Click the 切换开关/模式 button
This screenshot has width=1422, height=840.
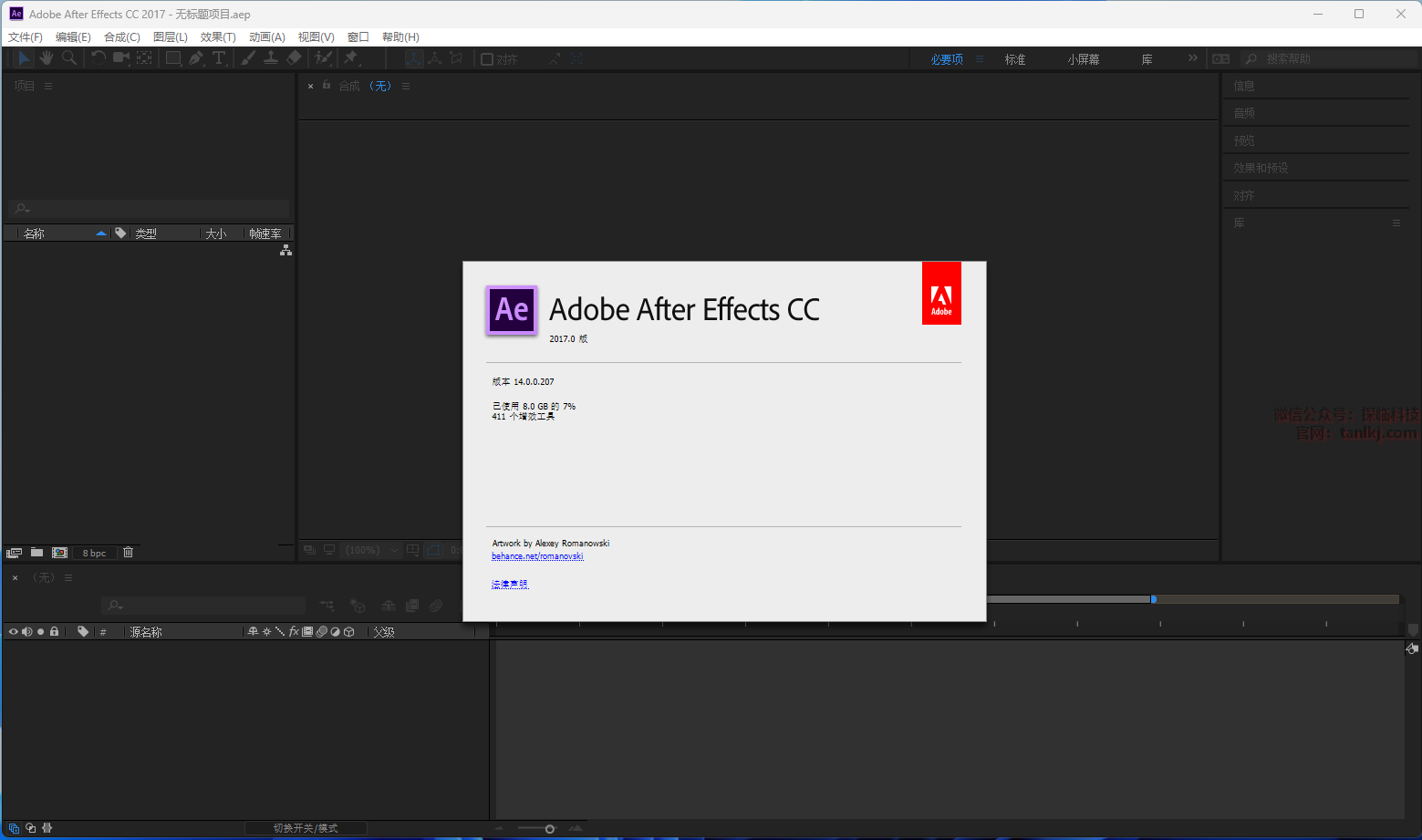click(306, 828)
